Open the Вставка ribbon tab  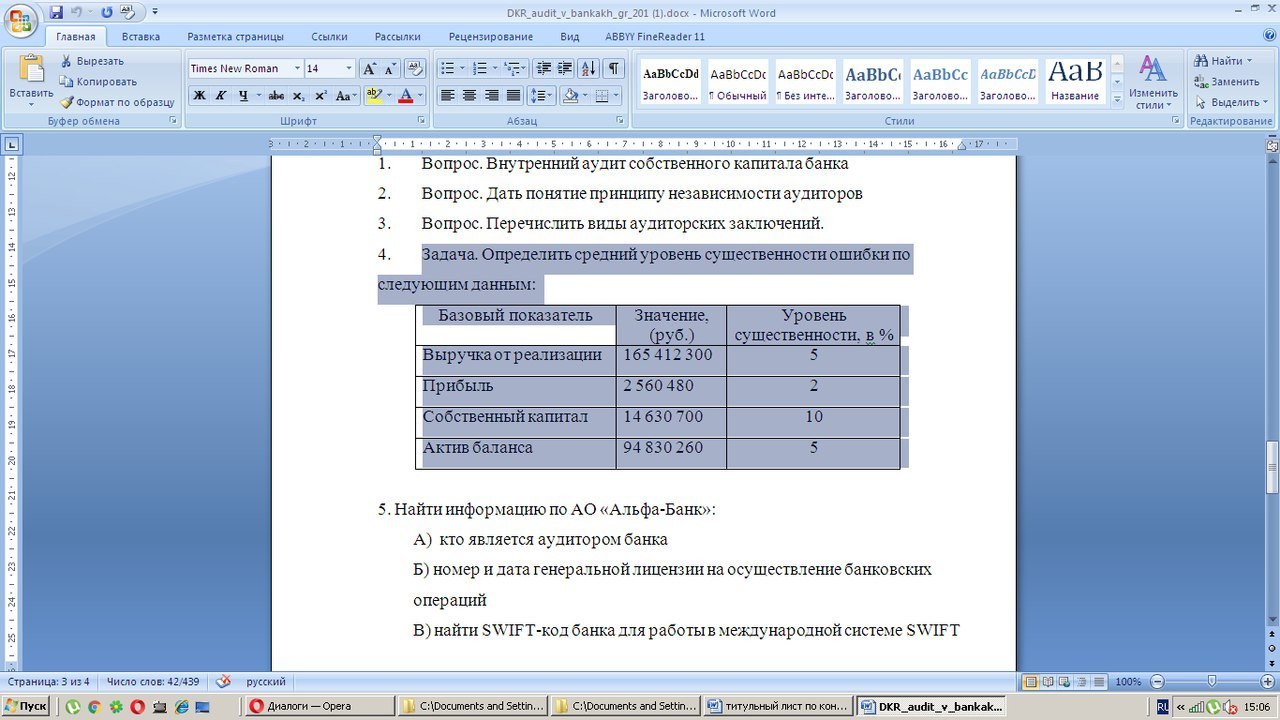click(x=141, y=37)
